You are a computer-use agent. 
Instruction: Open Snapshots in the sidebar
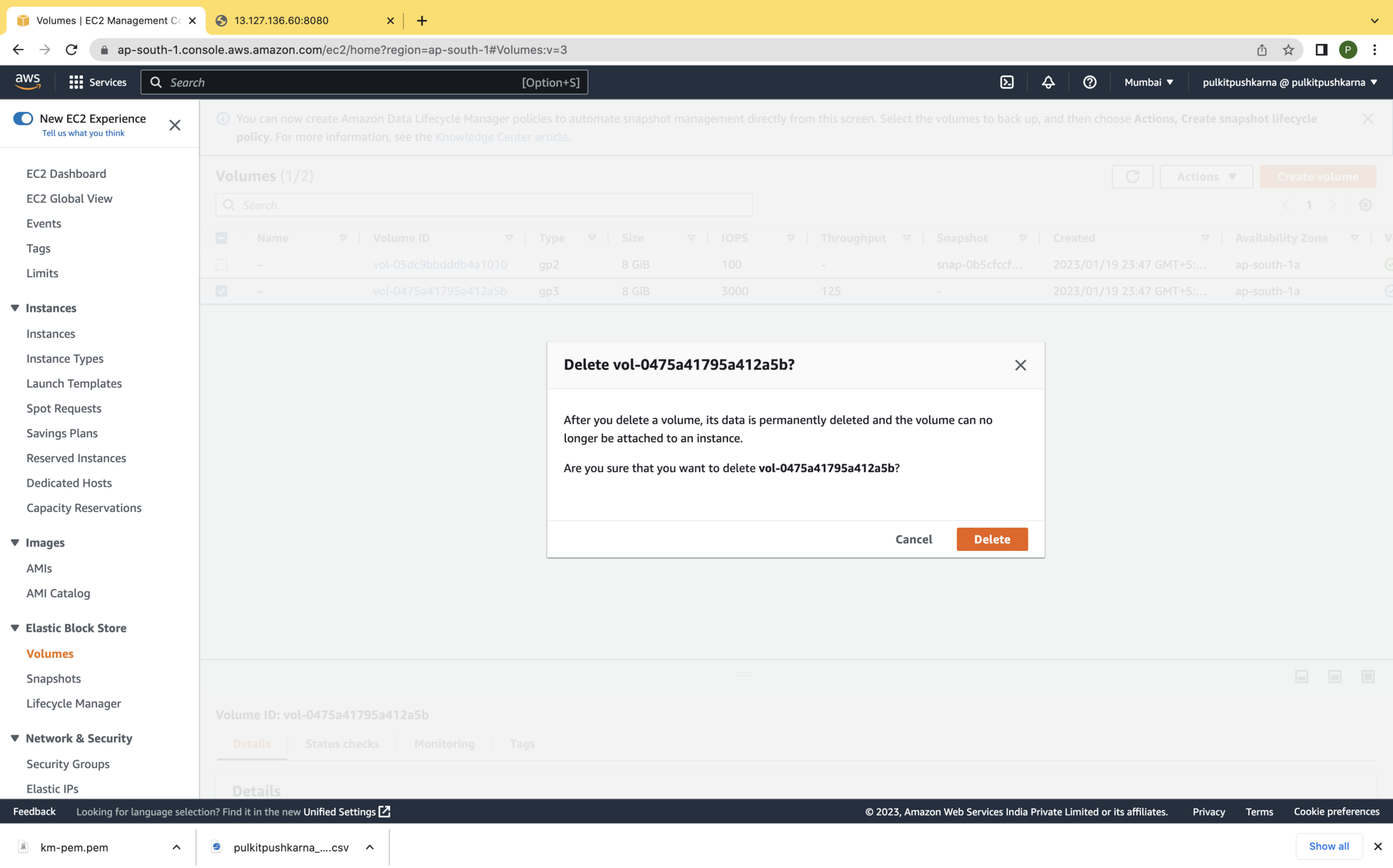click(53, 678)
